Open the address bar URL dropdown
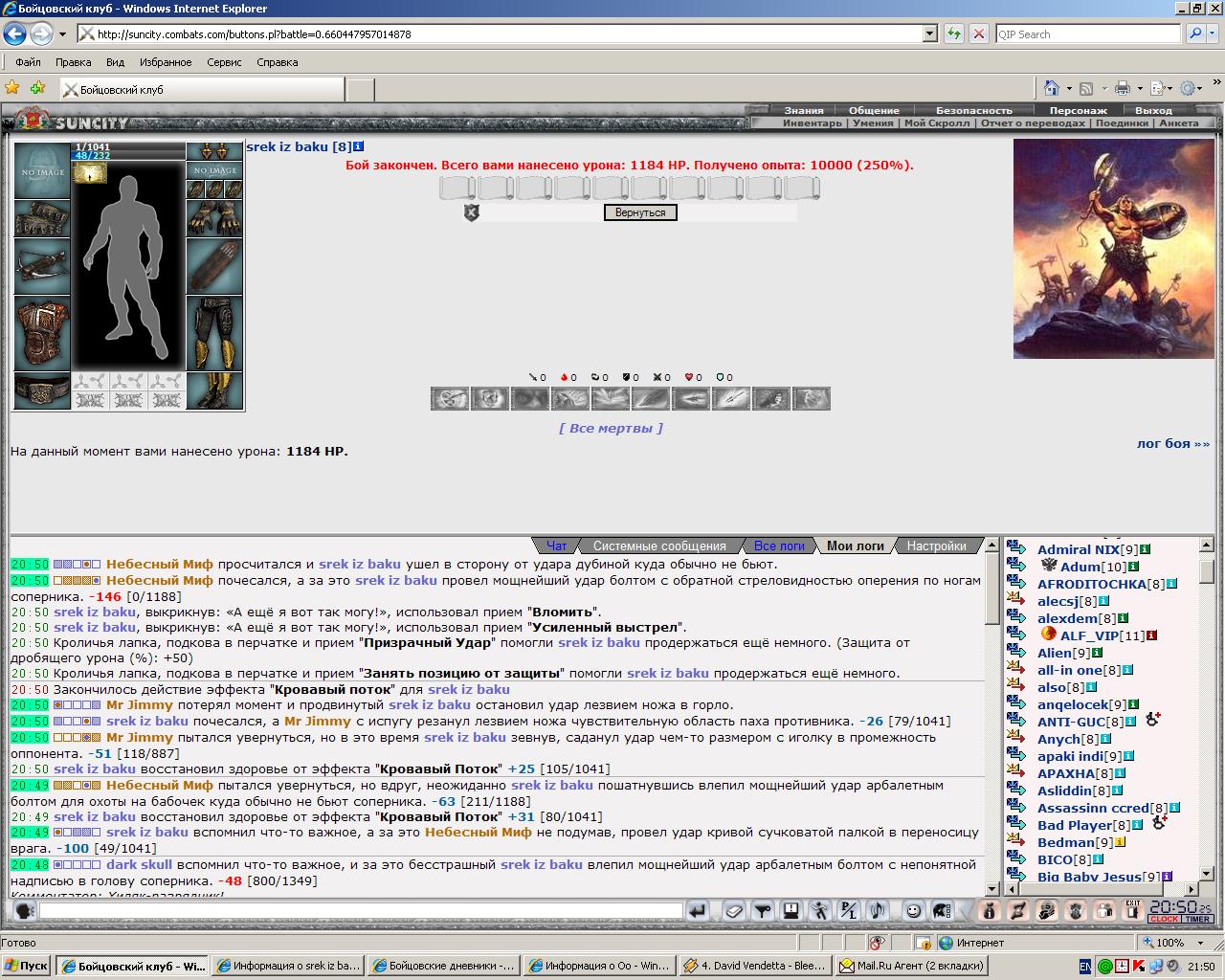 [929, 33]
